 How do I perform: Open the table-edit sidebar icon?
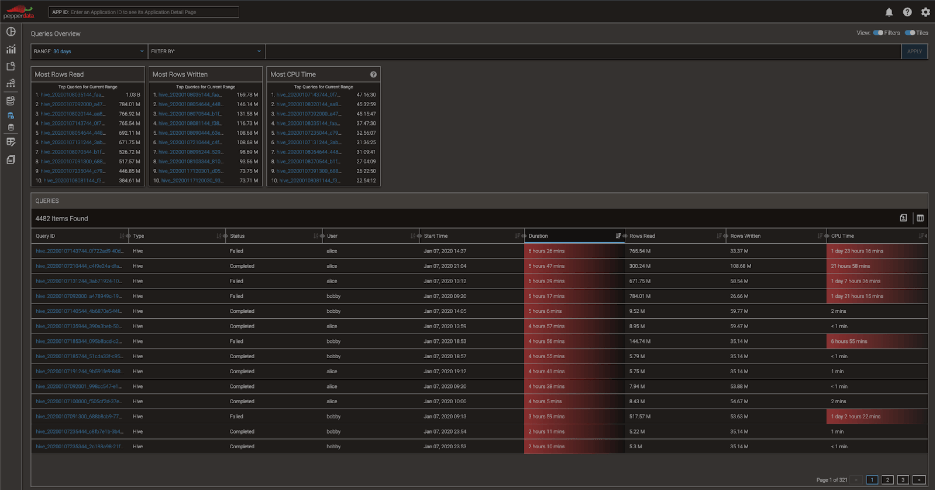pyautogui.click(x=11, y=142)
